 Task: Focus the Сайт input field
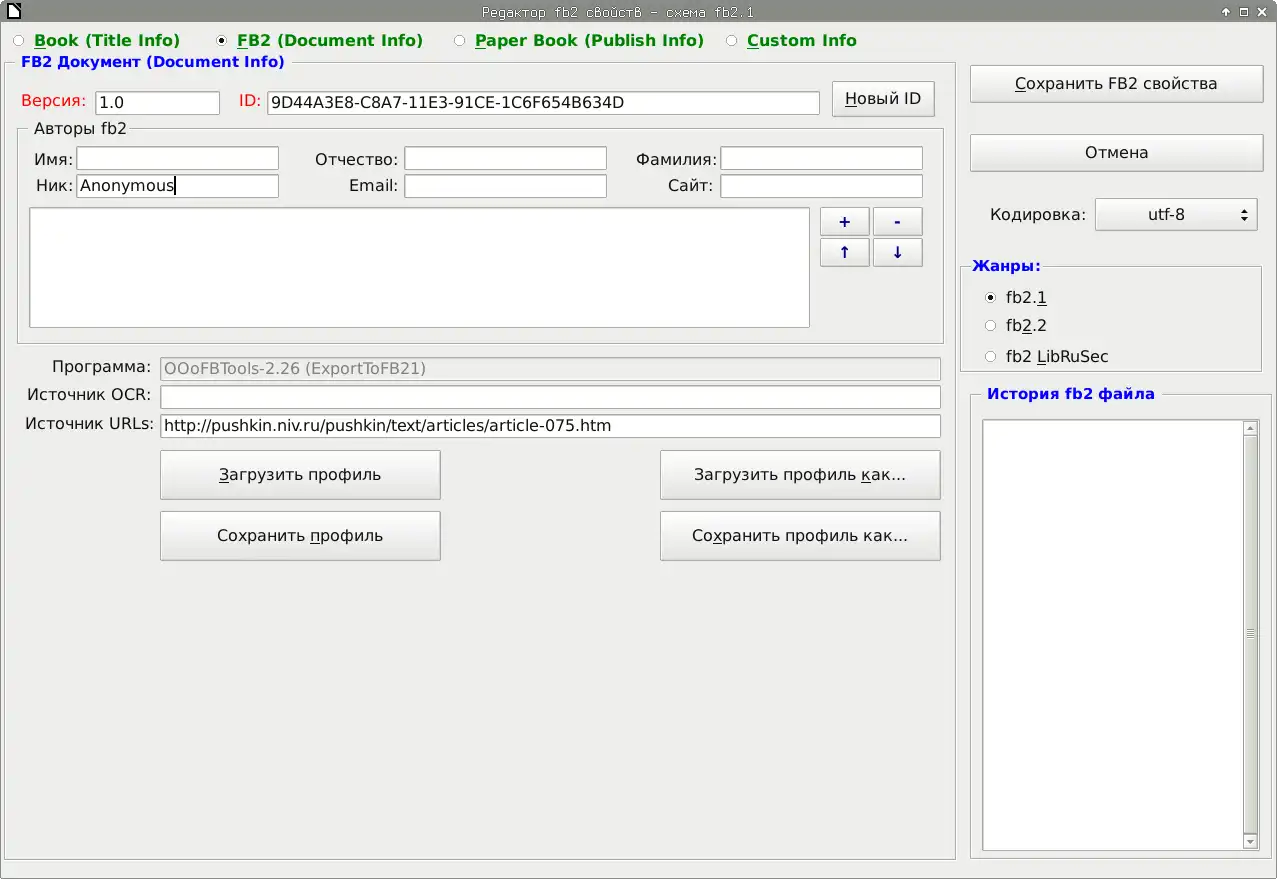pos(821,186)
